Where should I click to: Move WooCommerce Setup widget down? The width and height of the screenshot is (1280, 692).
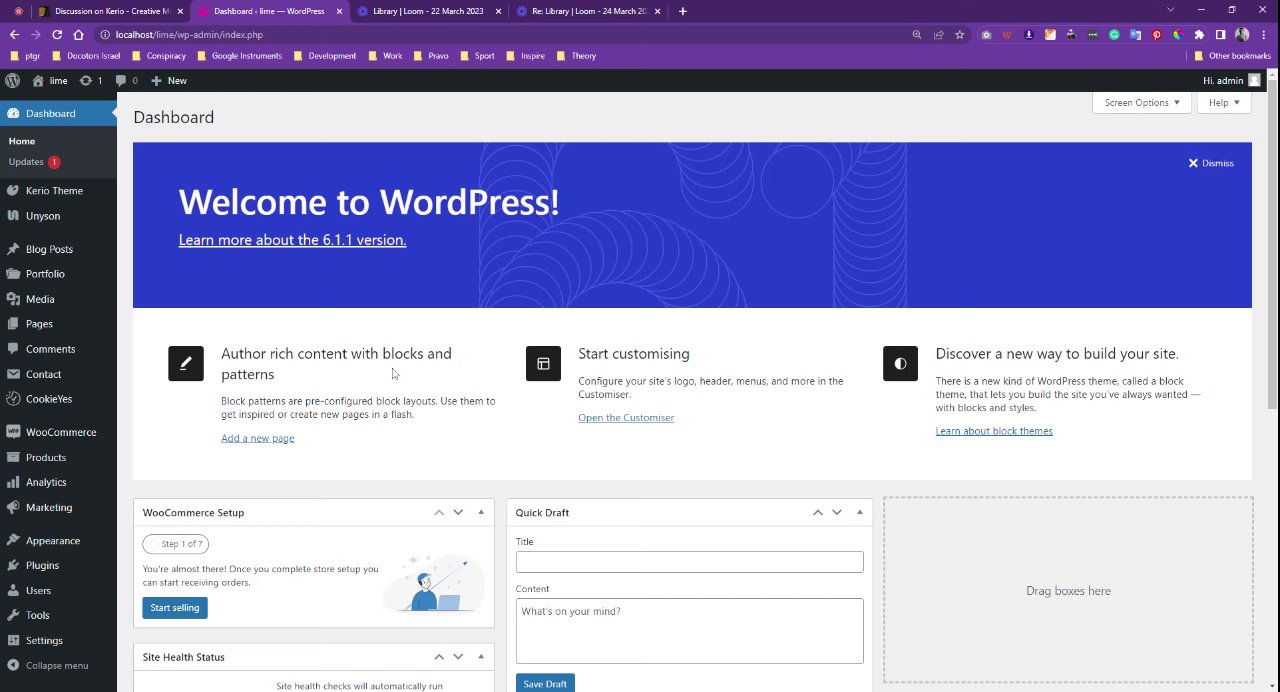tap(458, 512)
